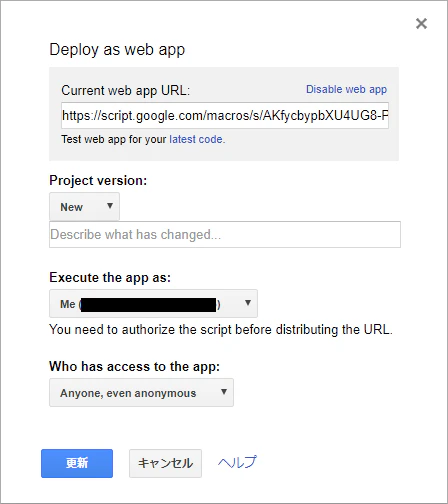Viewport: 448px width, 504px height.
Task: Click the キャンセル button
Action: point(165,463)
